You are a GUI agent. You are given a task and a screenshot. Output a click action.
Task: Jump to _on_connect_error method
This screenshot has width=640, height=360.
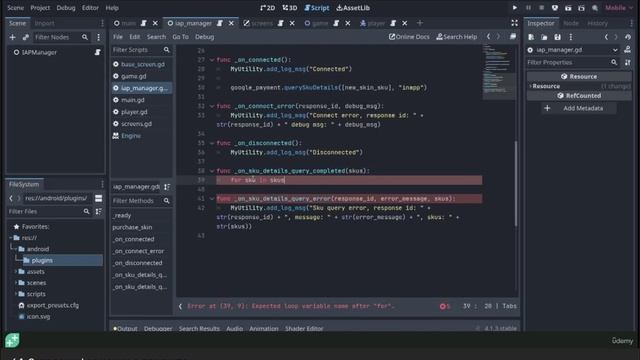(139, 251)
